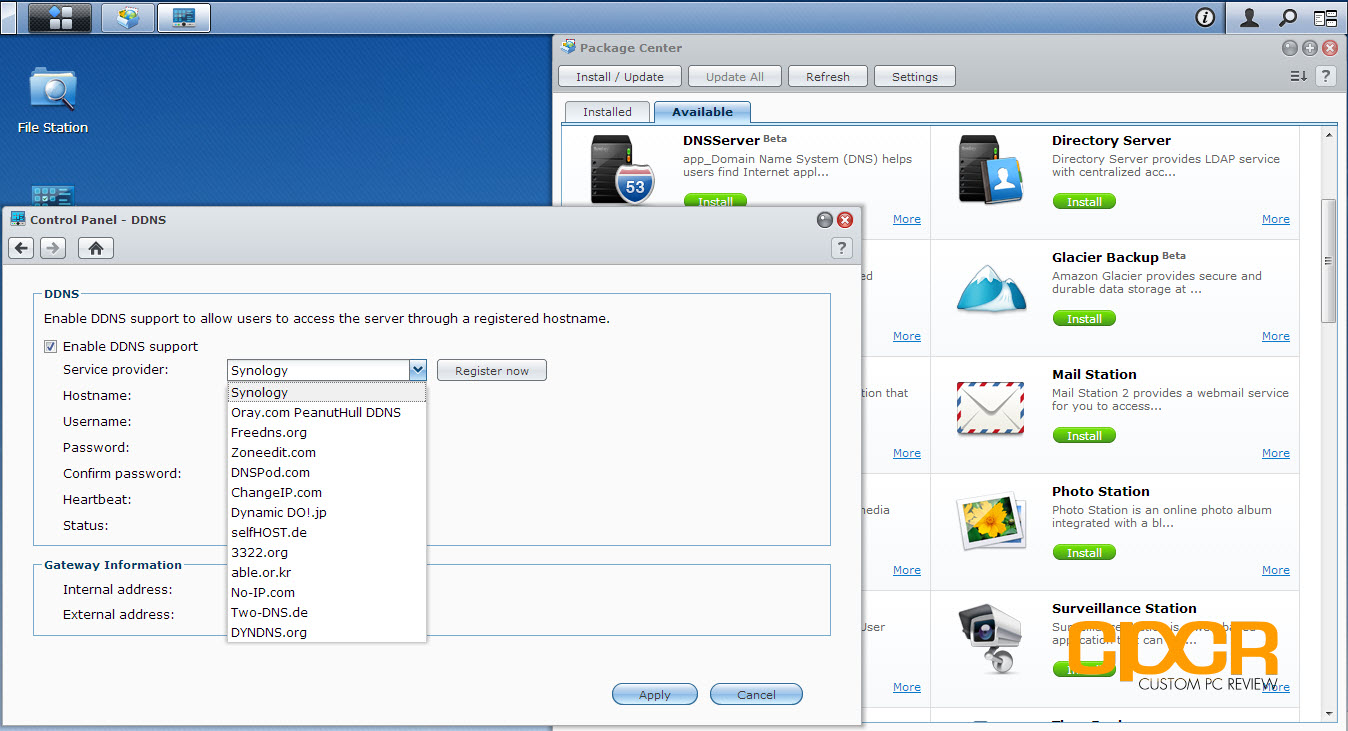Choose No-IP.com provider option
This screenshot has width=1348, height=731.
tap(327, 593)
